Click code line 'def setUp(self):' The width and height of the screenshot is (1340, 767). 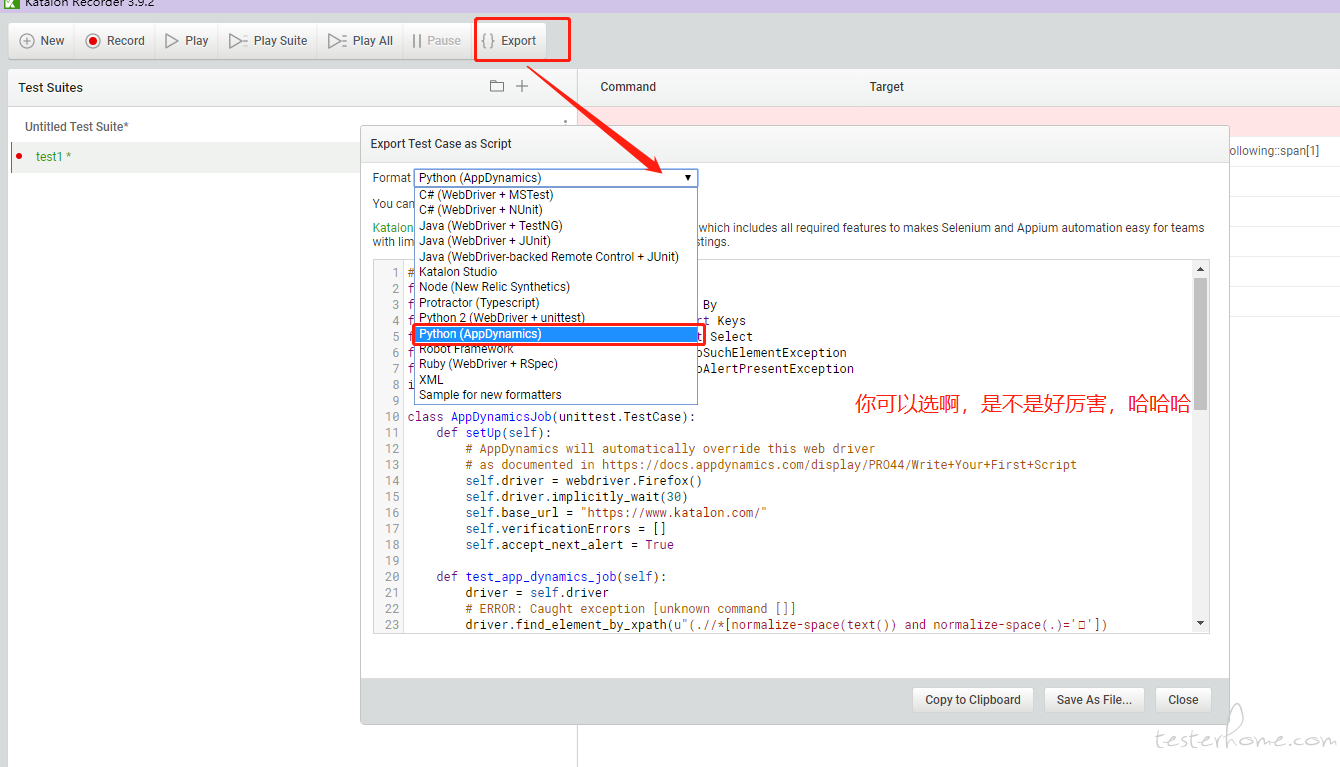pos(493,433)
